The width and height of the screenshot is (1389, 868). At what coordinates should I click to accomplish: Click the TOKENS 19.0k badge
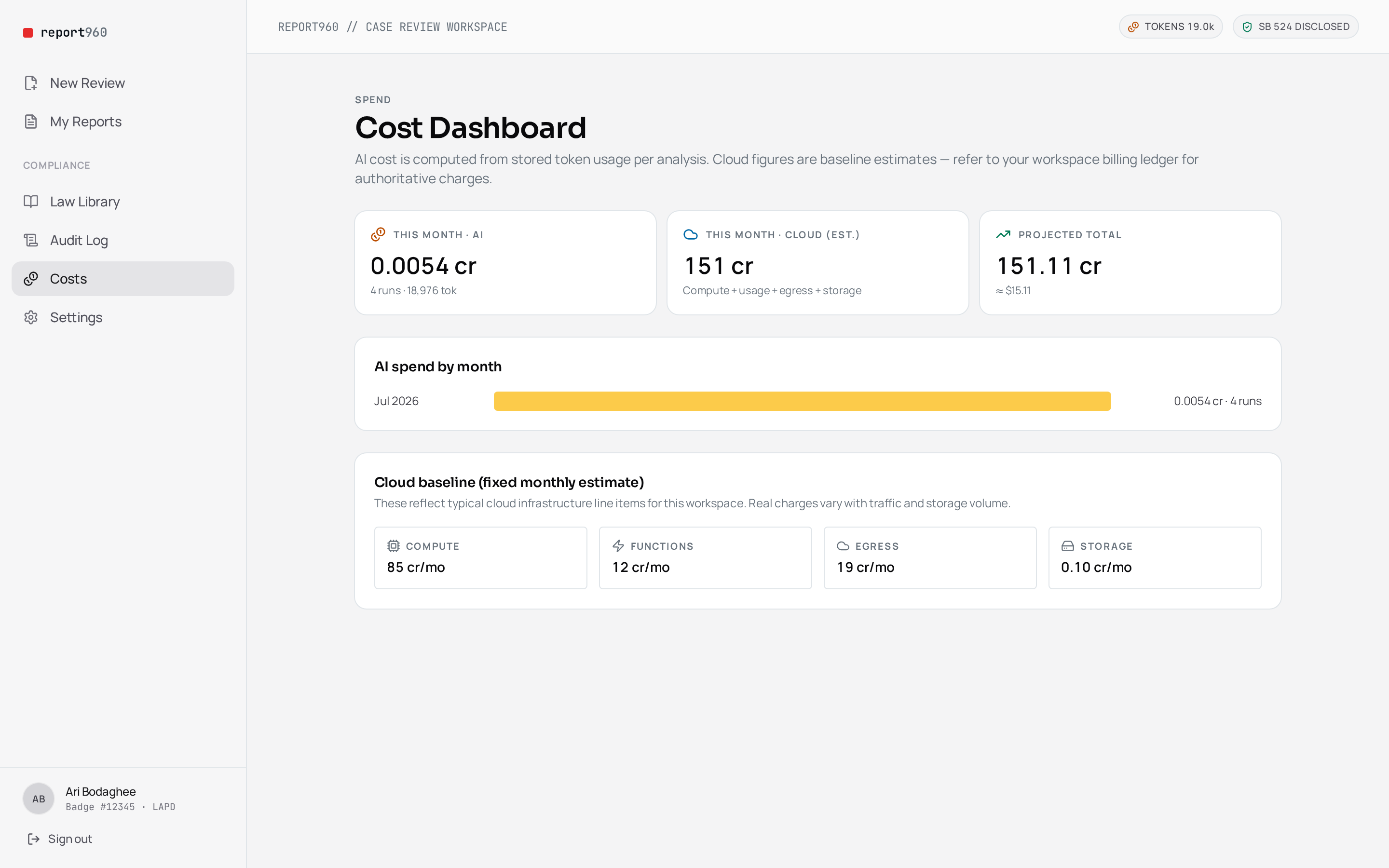pyautogui.click(x=1171, y=27)
